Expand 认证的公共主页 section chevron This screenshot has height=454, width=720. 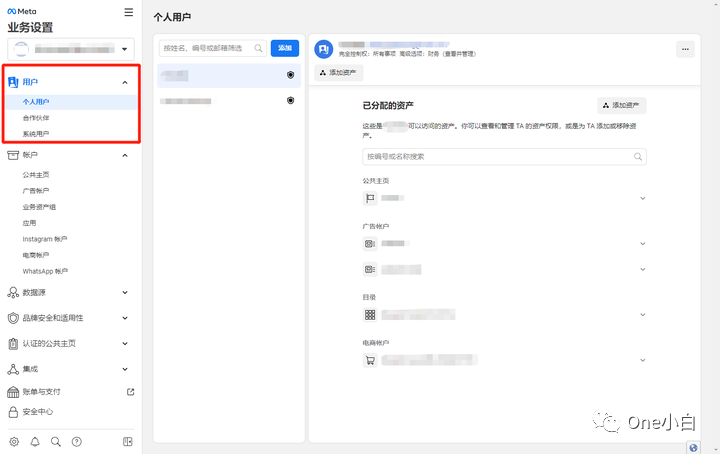(x=124, y=343)
